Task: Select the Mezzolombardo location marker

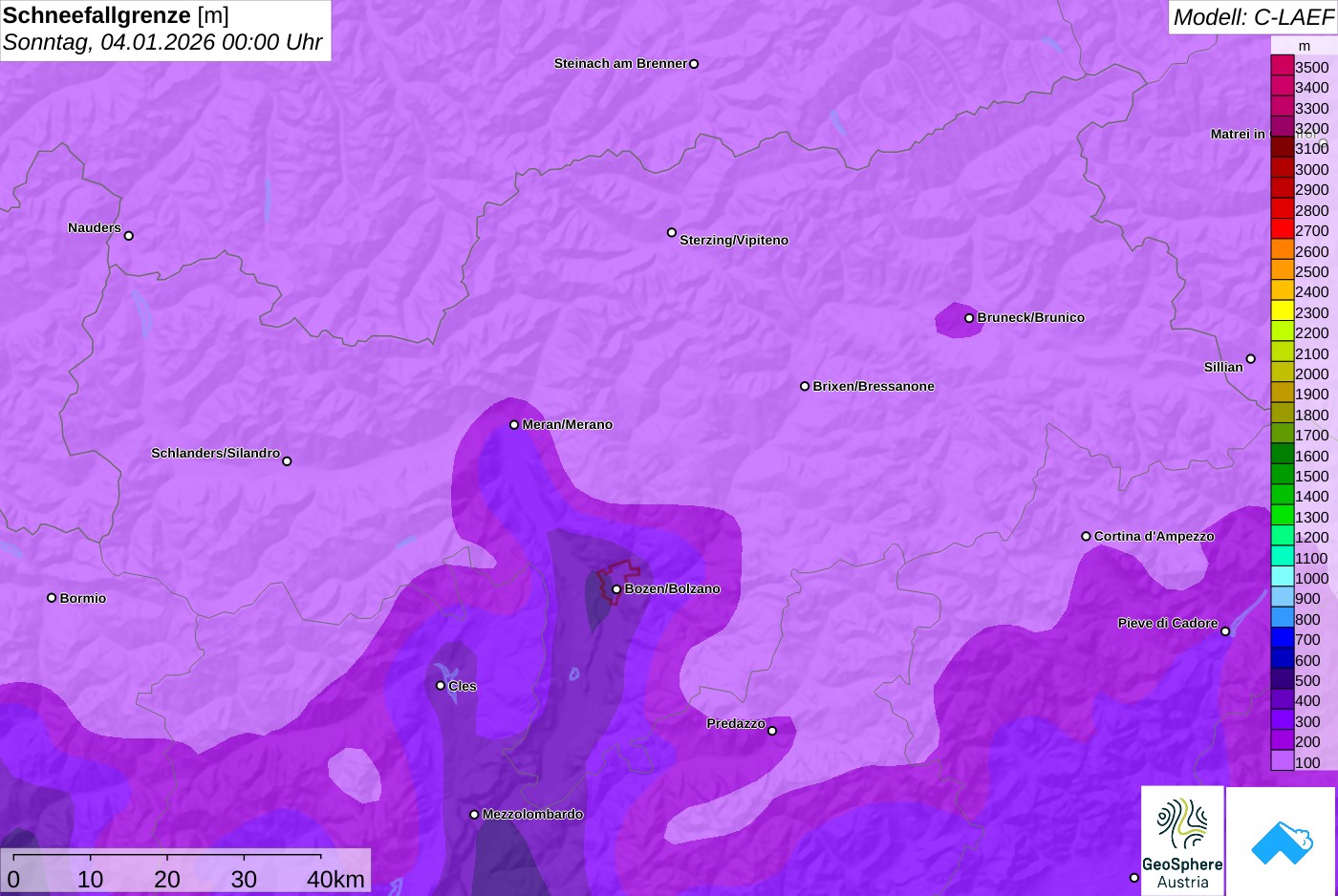Action: 474,815
